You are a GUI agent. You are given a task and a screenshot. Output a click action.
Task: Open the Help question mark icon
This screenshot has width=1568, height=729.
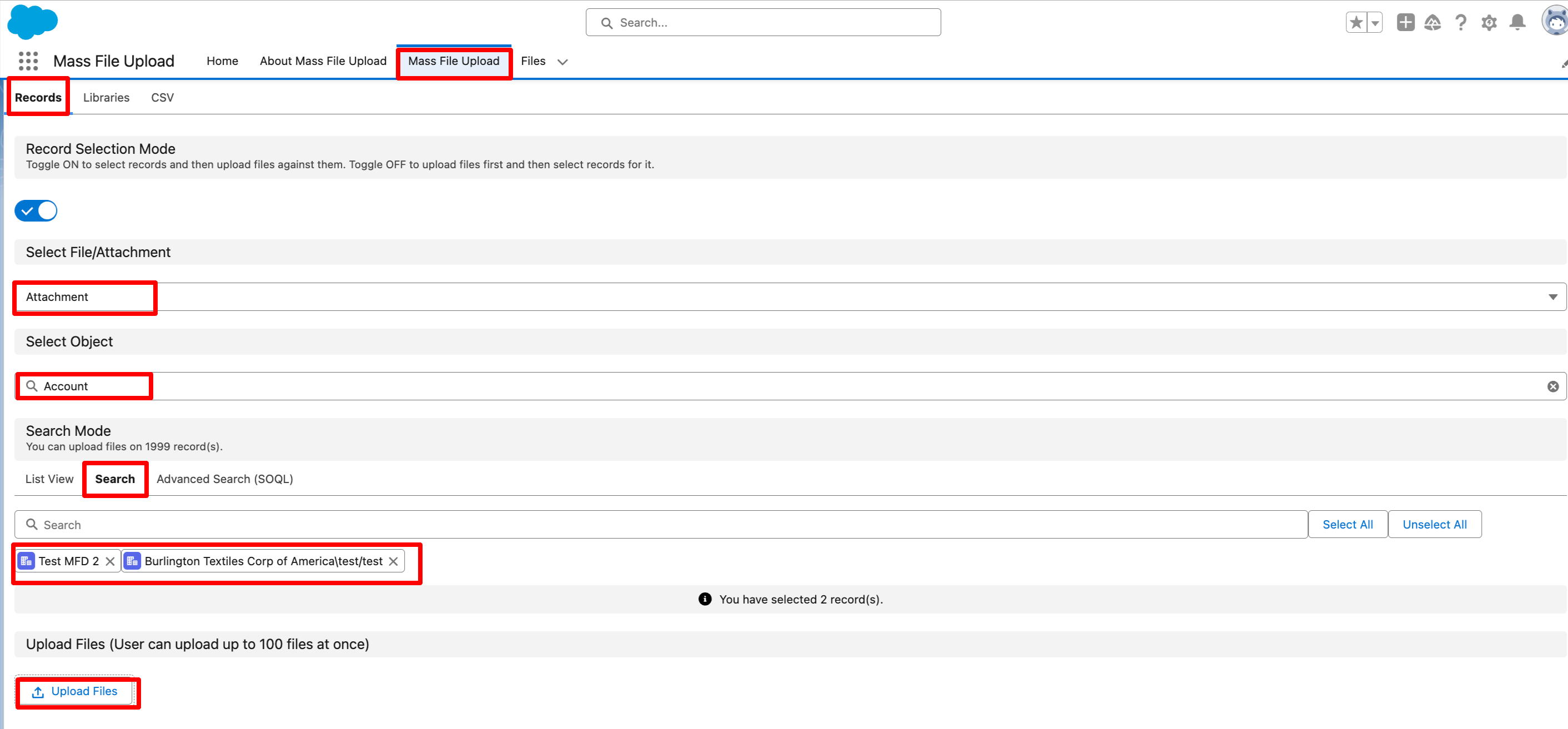point(1460,23)
